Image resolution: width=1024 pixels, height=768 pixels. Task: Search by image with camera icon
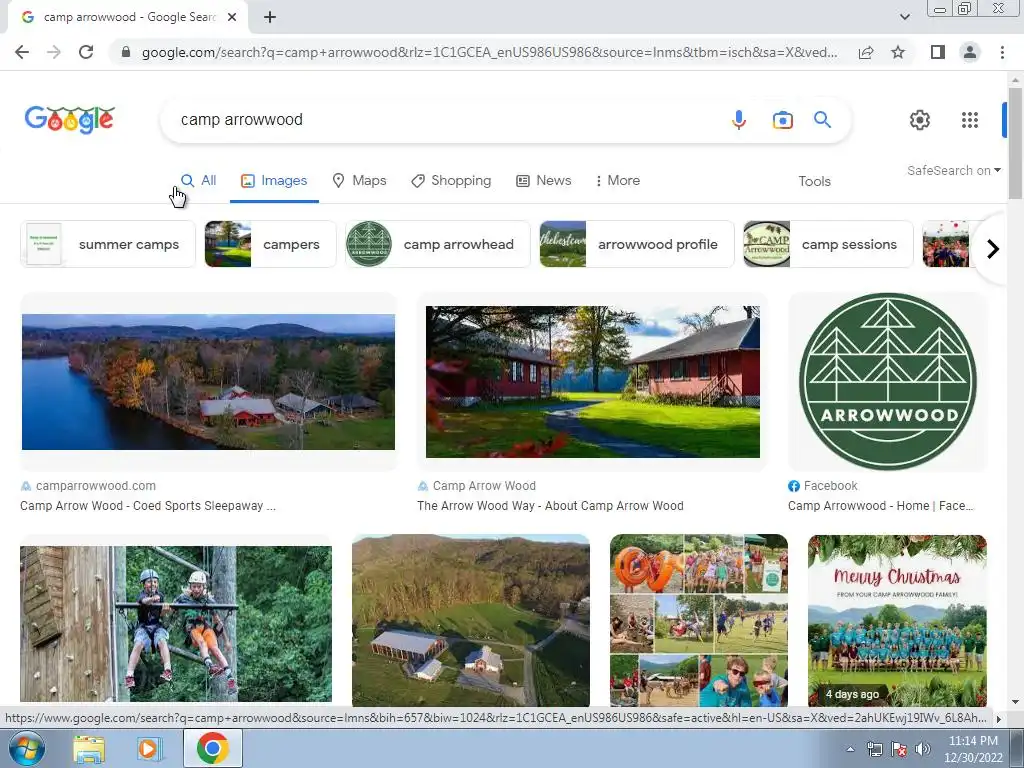(782, 120)
